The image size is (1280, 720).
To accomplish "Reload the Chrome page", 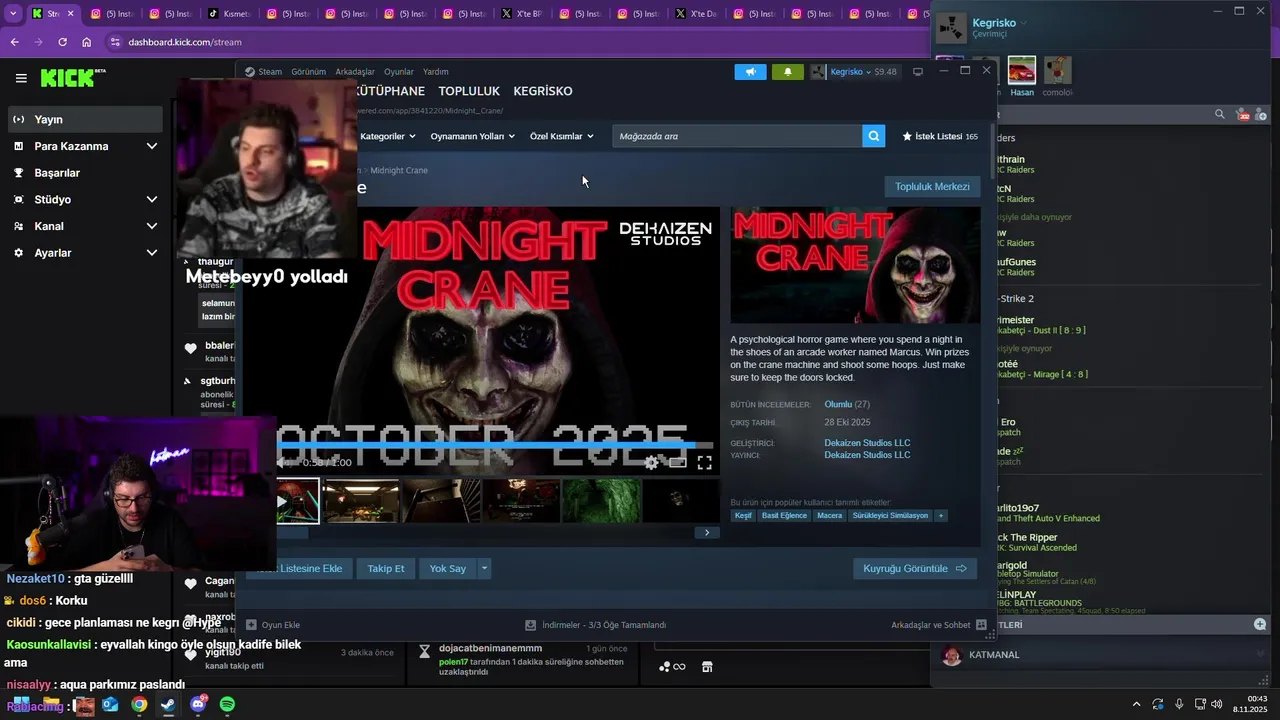I will coord(62,42).
